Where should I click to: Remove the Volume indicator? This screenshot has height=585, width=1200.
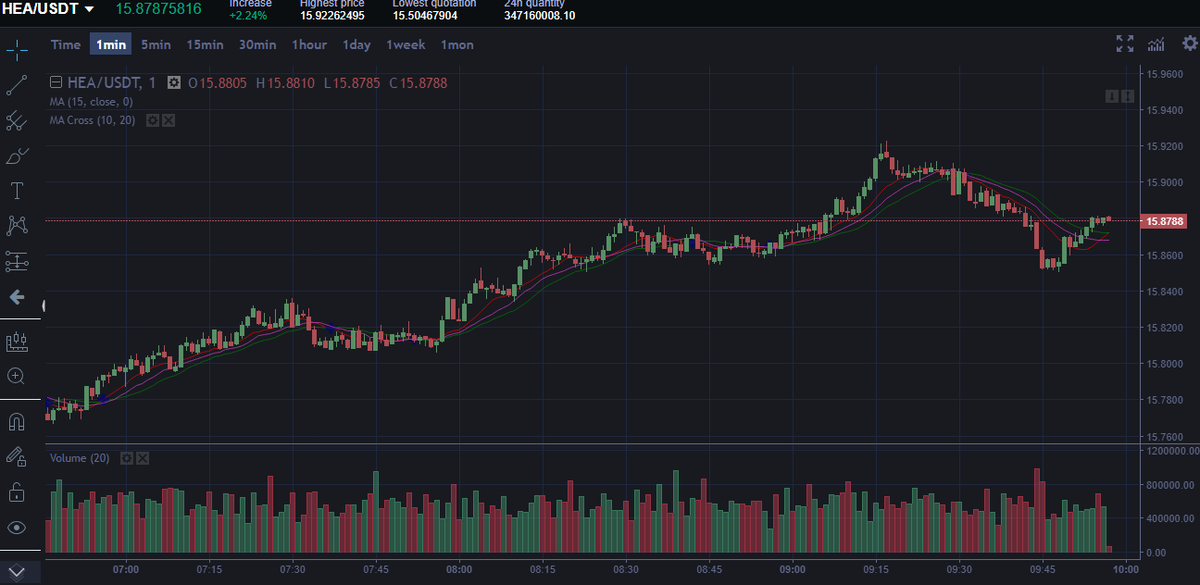[142, 458]
